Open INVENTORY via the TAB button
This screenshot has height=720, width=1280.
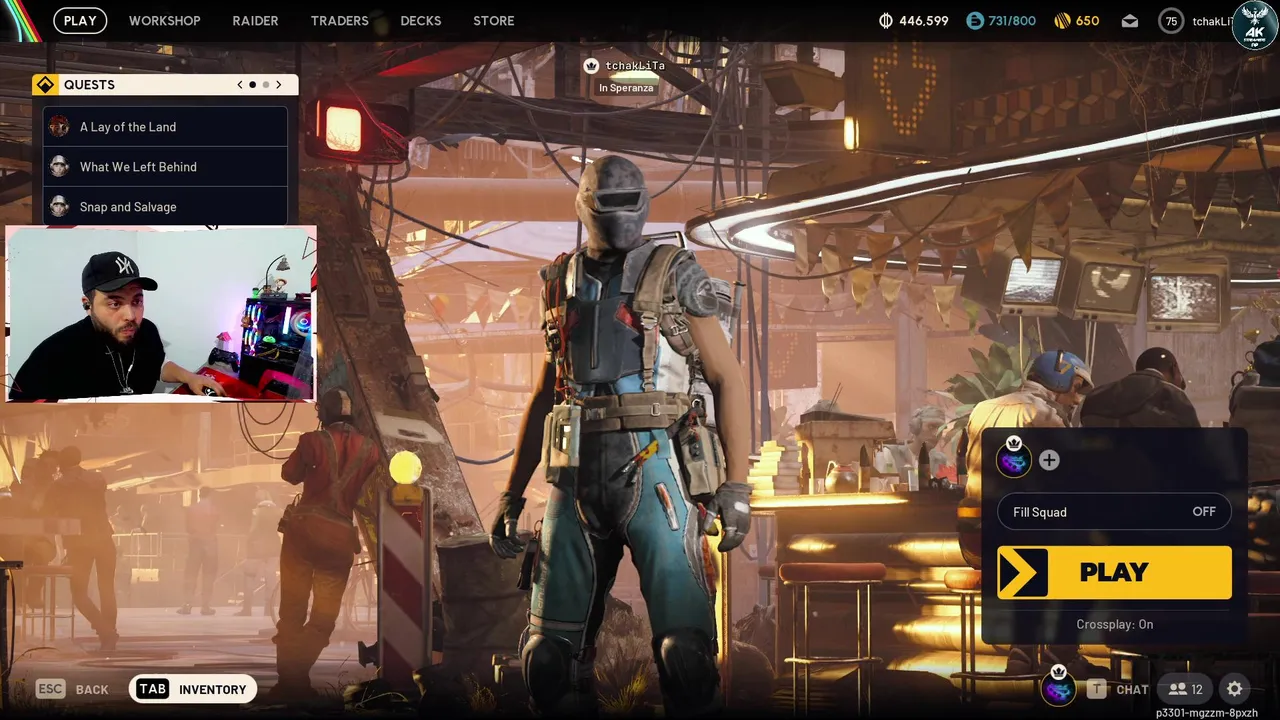pos(193,689)
